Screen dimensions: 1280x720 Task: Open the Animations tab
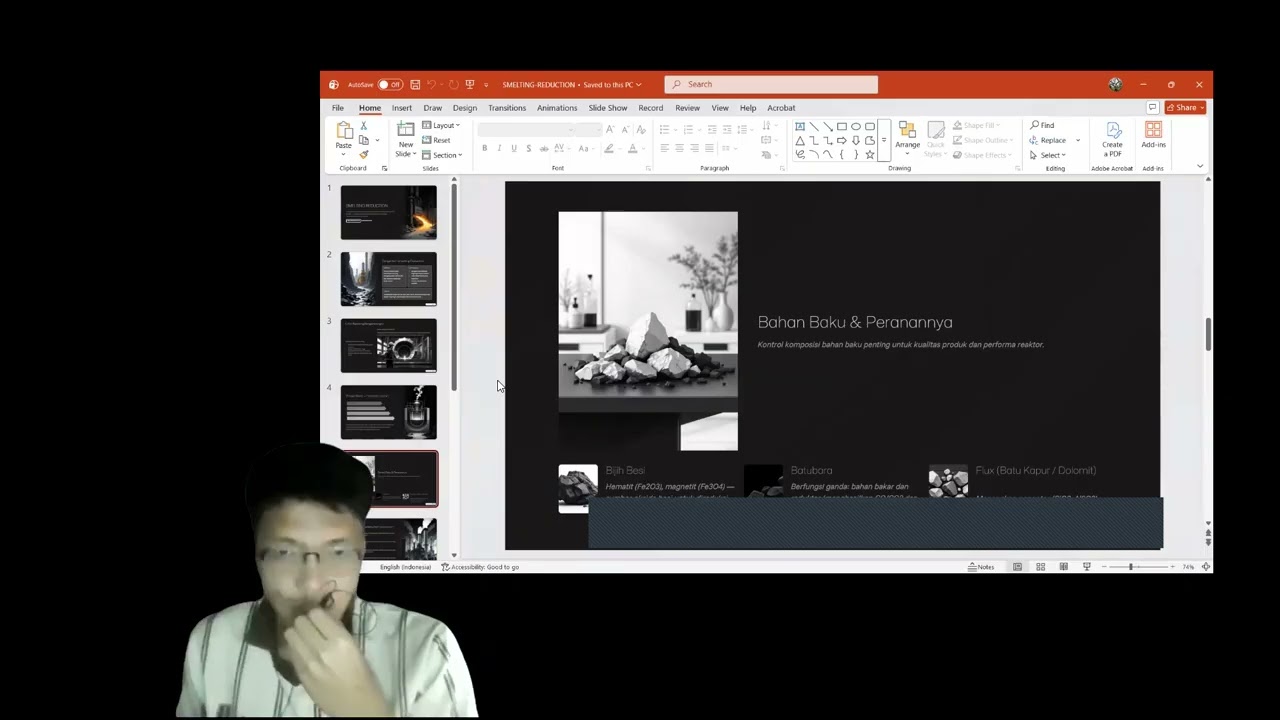557,108
